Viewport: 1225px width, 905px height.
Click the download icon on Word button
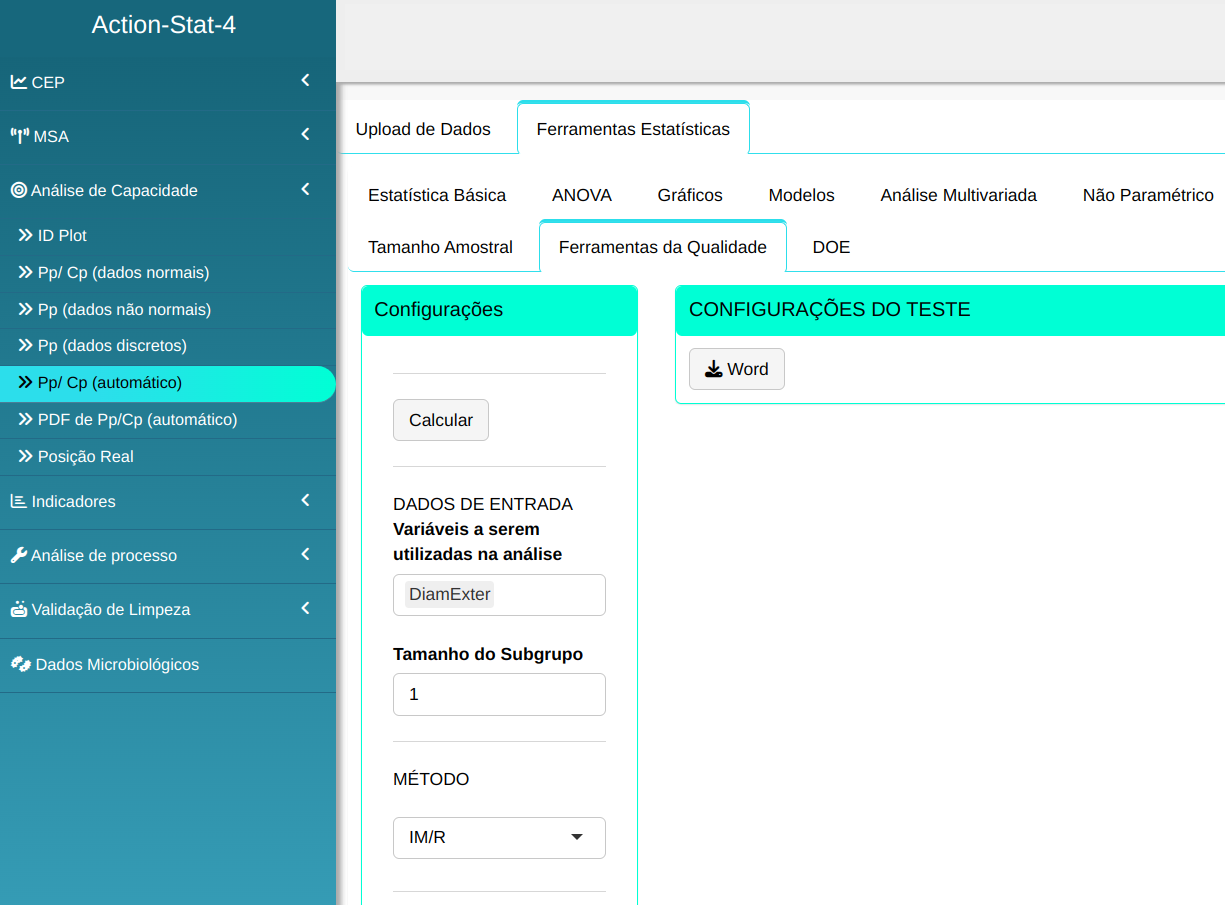pyautogui.click(x=713, y=369)
